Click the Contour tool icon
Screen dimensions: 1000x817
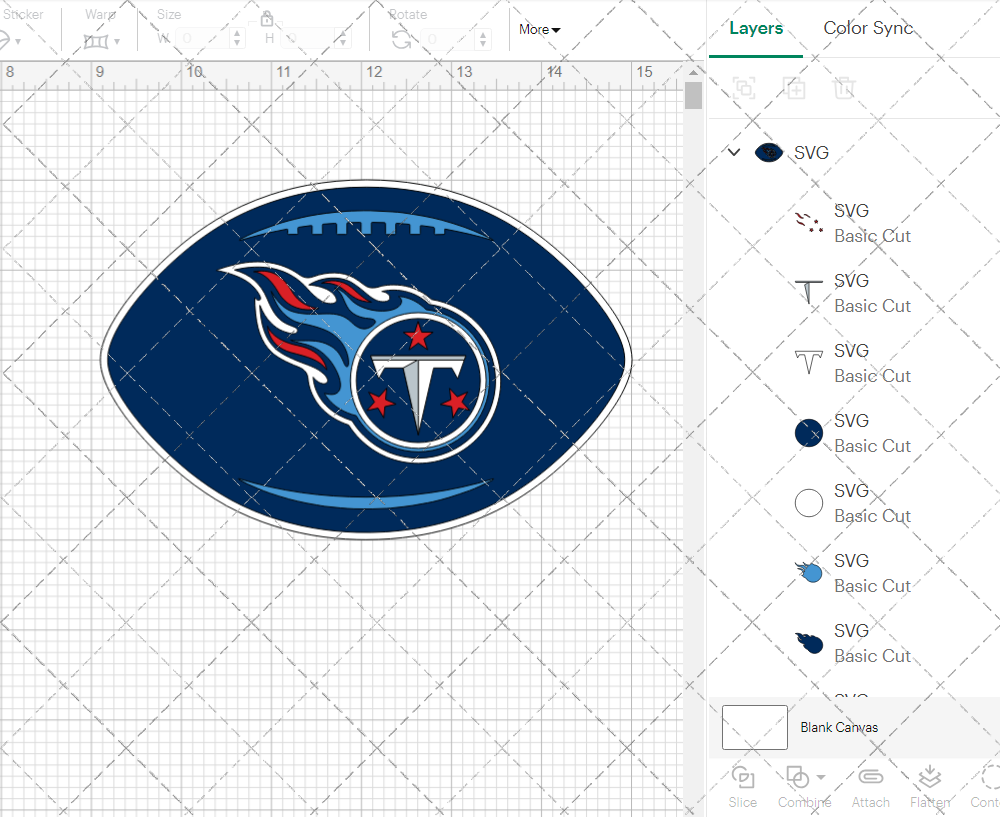pos(990,777)
